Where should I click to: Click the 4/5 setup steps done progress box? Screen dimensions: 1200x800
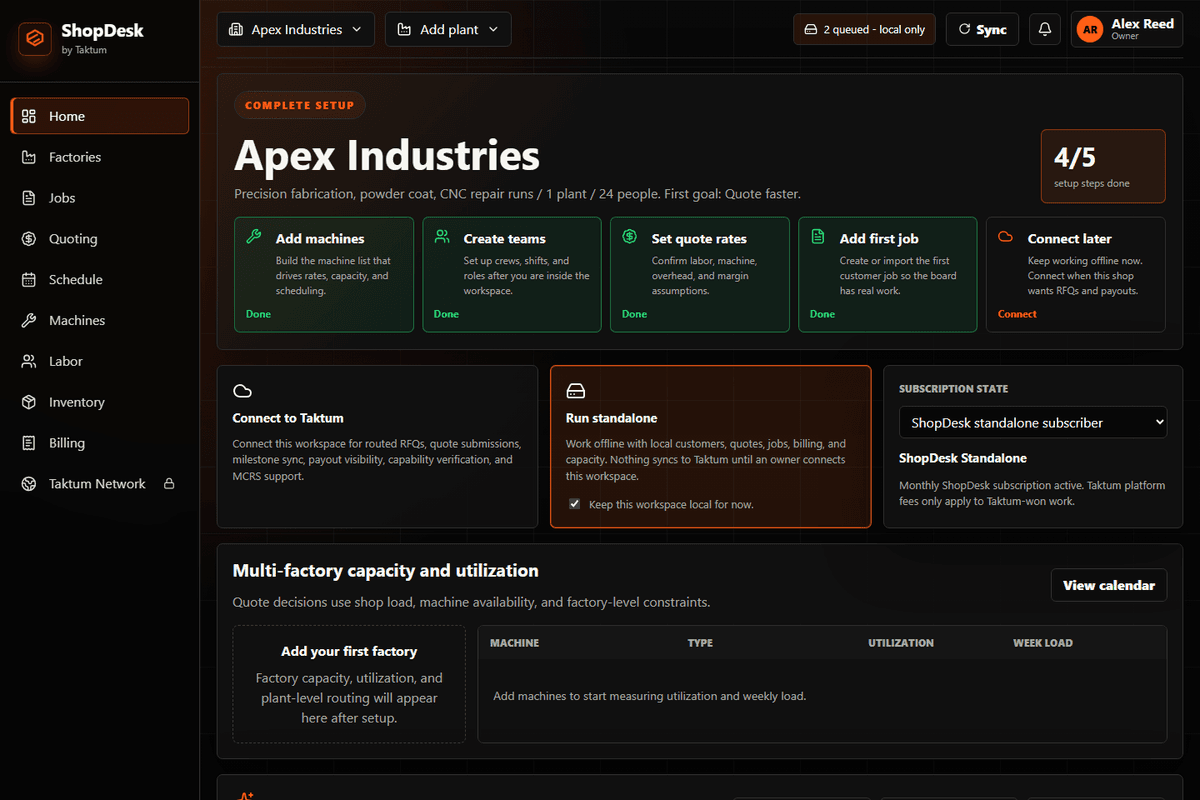pos(1103,166)
